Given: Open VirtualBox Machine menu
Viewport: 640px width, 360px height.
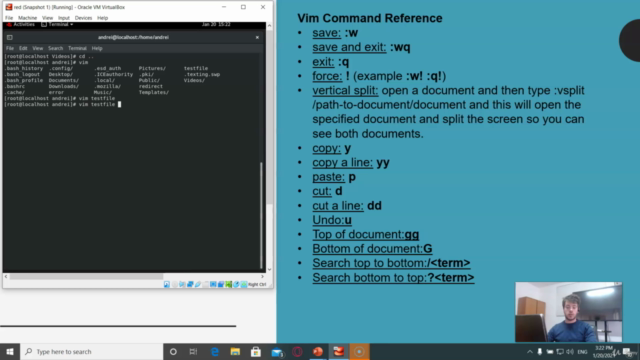Looking at the screenshot, I should tap(27, 18).
